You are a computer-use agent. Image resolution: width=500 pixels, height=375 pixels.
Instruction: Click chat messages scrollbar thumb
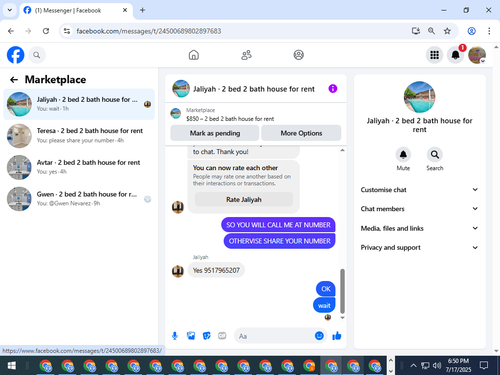click(342, 291)
